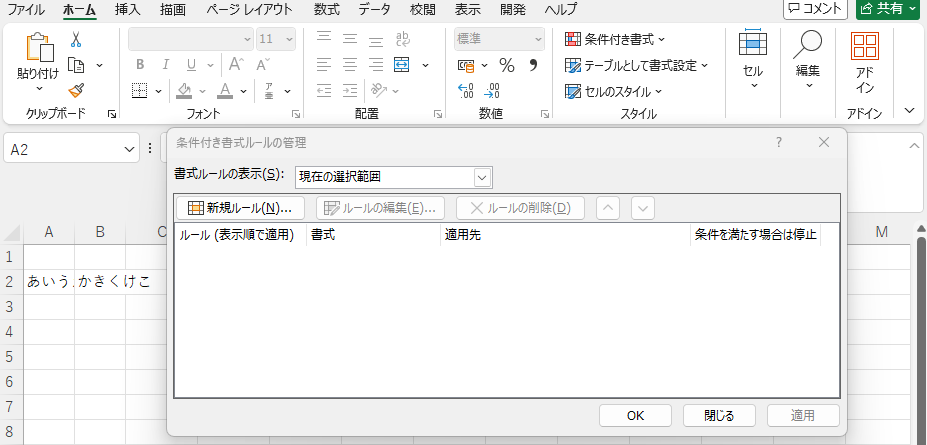
Task: Increase decimal places icon
Action: 466,90
